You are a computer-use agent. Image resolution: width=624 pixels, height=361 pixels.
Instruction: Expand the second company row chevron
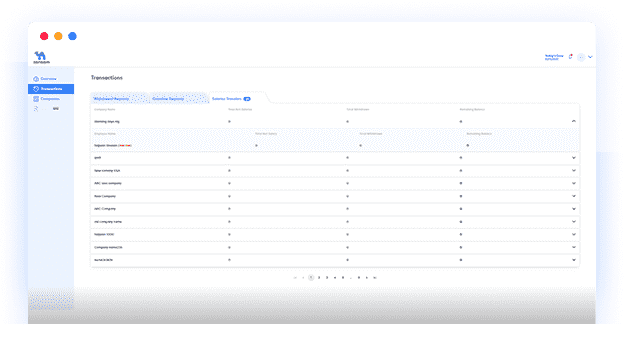pos(573,158)
